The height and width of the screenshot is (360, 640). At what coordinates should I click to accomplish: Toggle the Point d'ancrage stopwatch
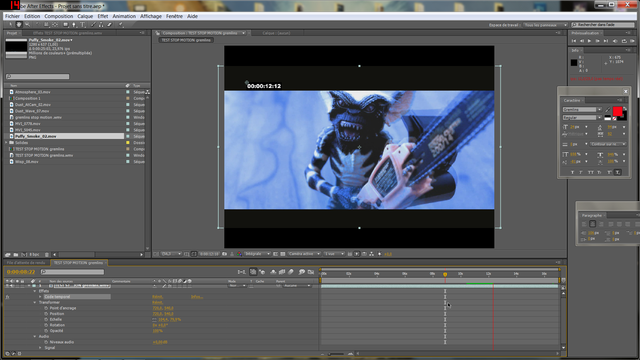(46, 308)
